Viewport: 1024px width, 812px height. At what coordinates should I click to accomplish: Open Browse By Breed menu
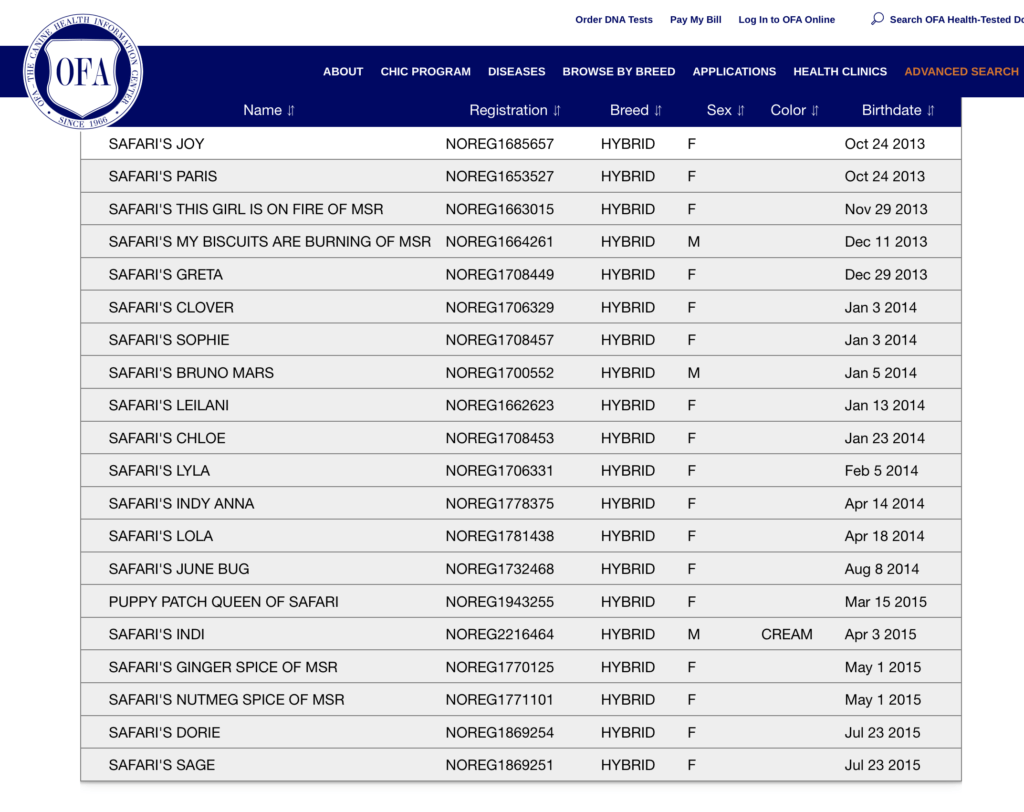click(619, 71)
